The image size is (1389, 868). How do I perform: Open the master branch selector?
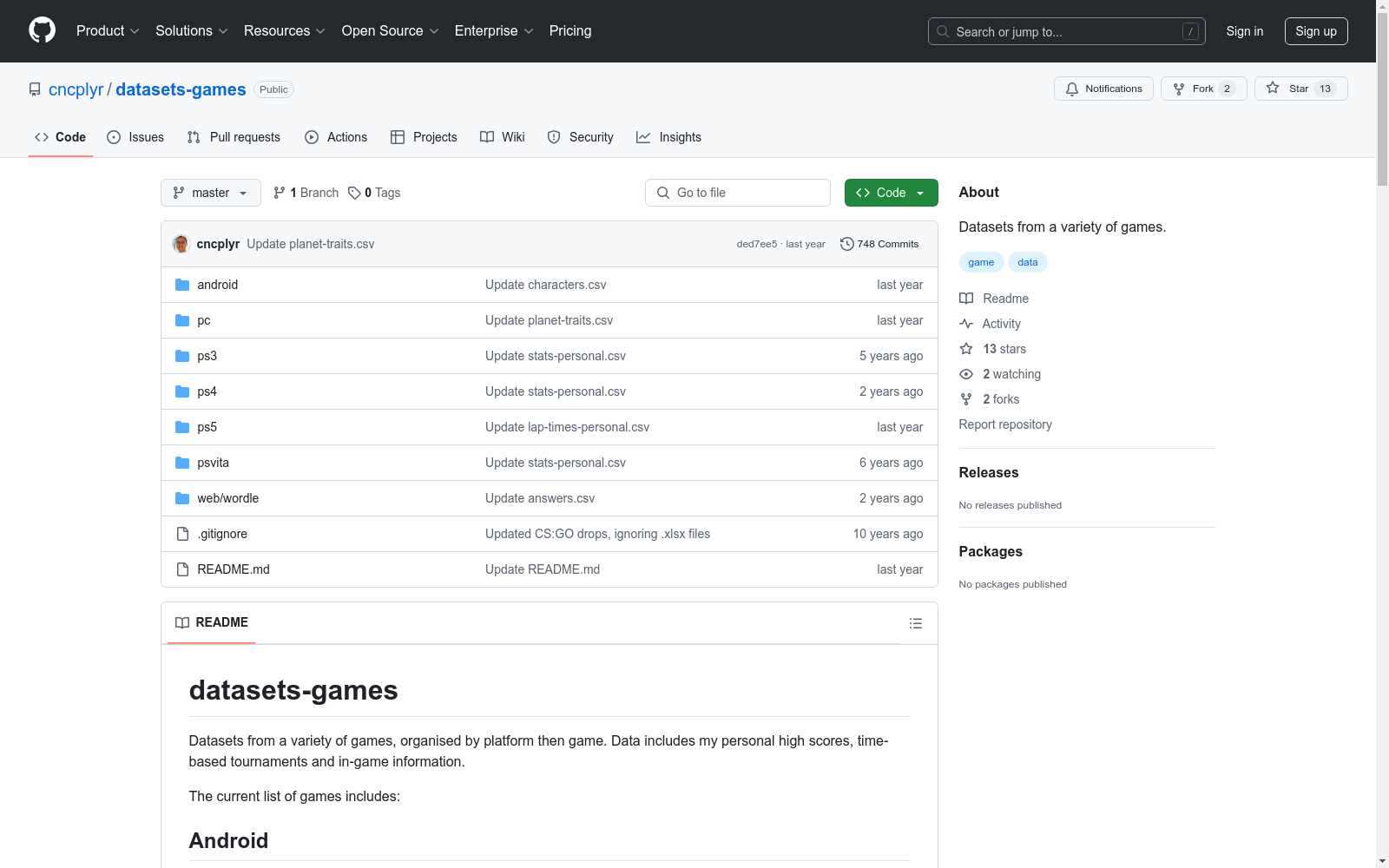click(211, 193)
